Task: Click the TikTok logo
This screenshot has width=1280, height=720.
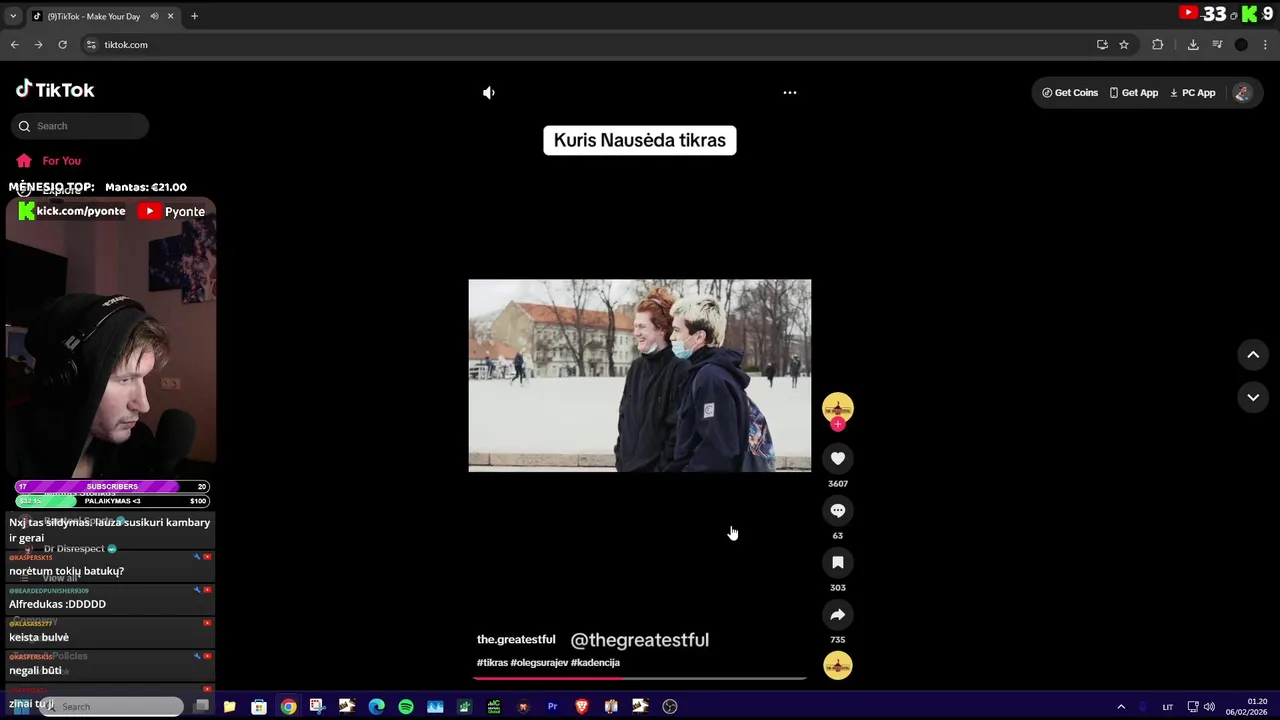Action: coord(55,89)
